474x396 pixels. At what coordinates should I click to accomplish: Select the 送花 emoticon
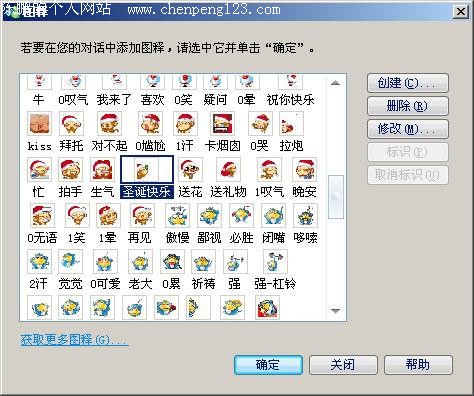tap(190, 169)
